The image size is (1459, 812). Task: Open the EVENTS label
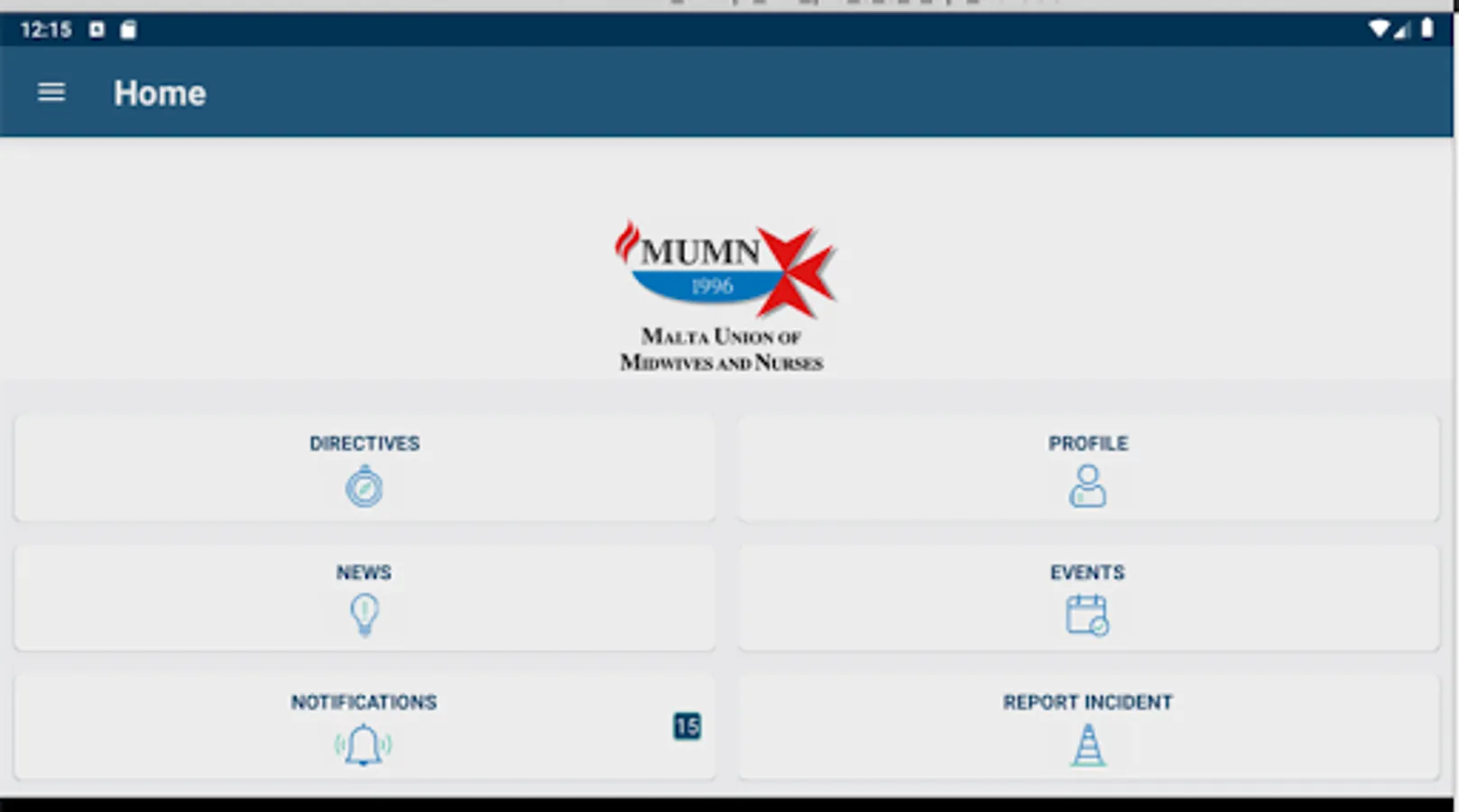point(1087,572)
